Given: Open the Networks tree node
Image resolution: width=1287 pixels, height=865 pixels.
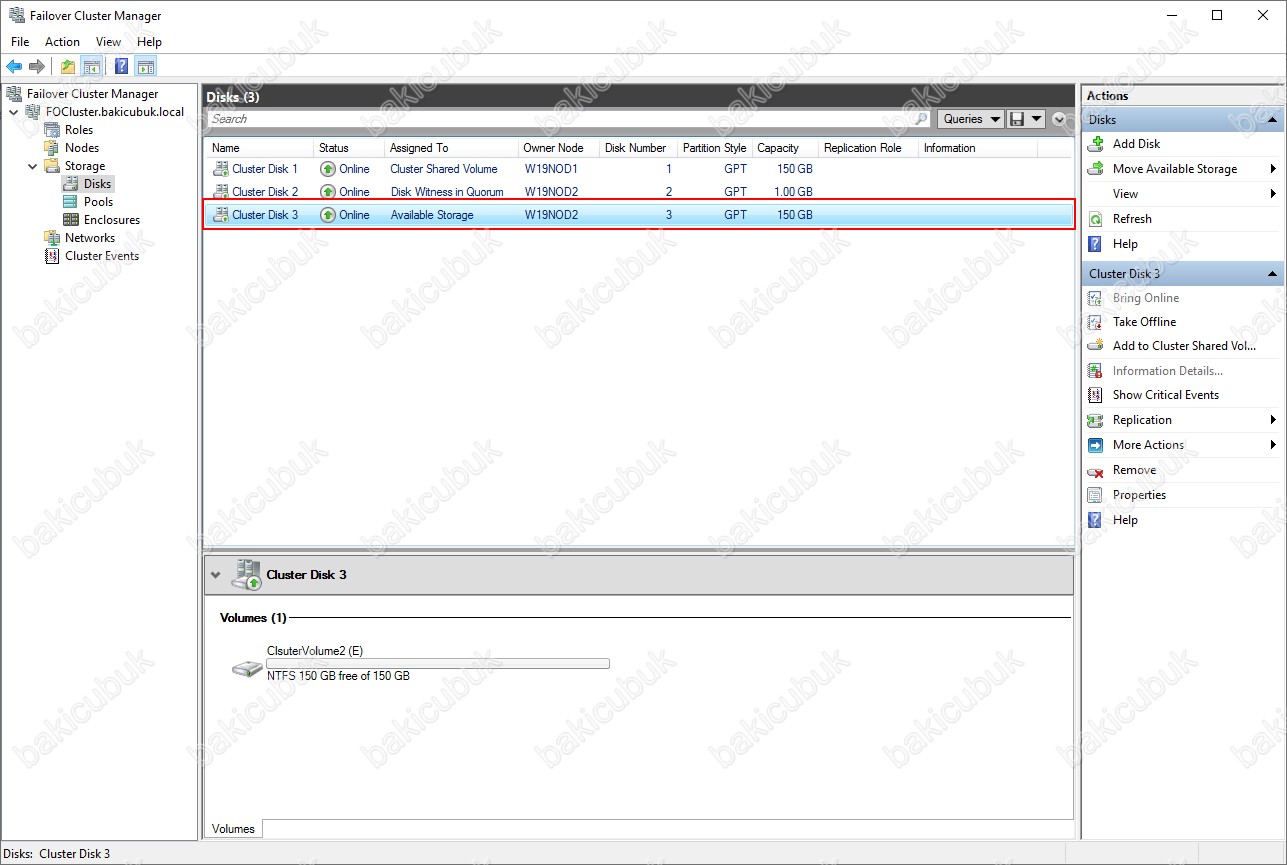Looking at the screenshot, I should coord(90,238).
